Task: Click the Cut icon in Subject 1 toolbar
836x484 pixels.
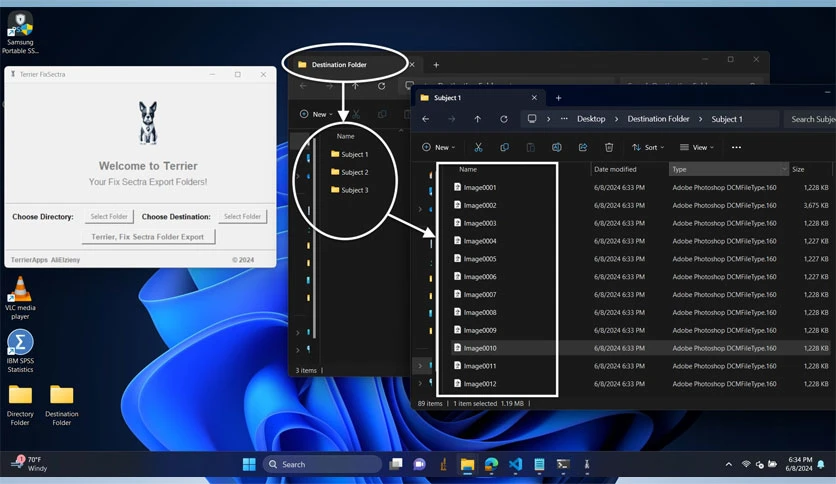Action: pyautogui.click(x=478, y=147)
